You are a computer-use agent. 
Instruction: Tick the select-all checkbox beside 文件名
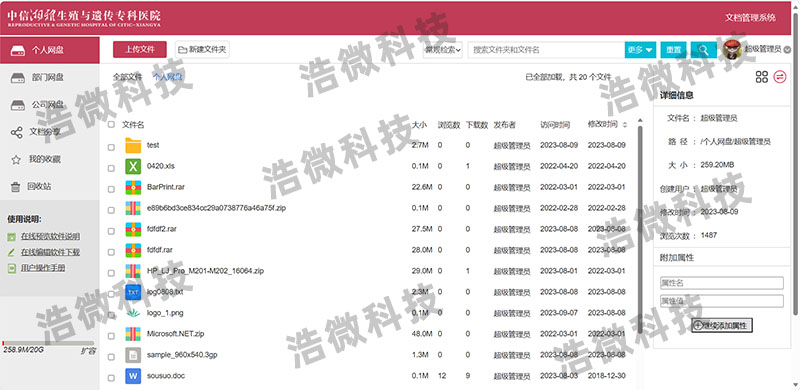[x=111, y=125]
